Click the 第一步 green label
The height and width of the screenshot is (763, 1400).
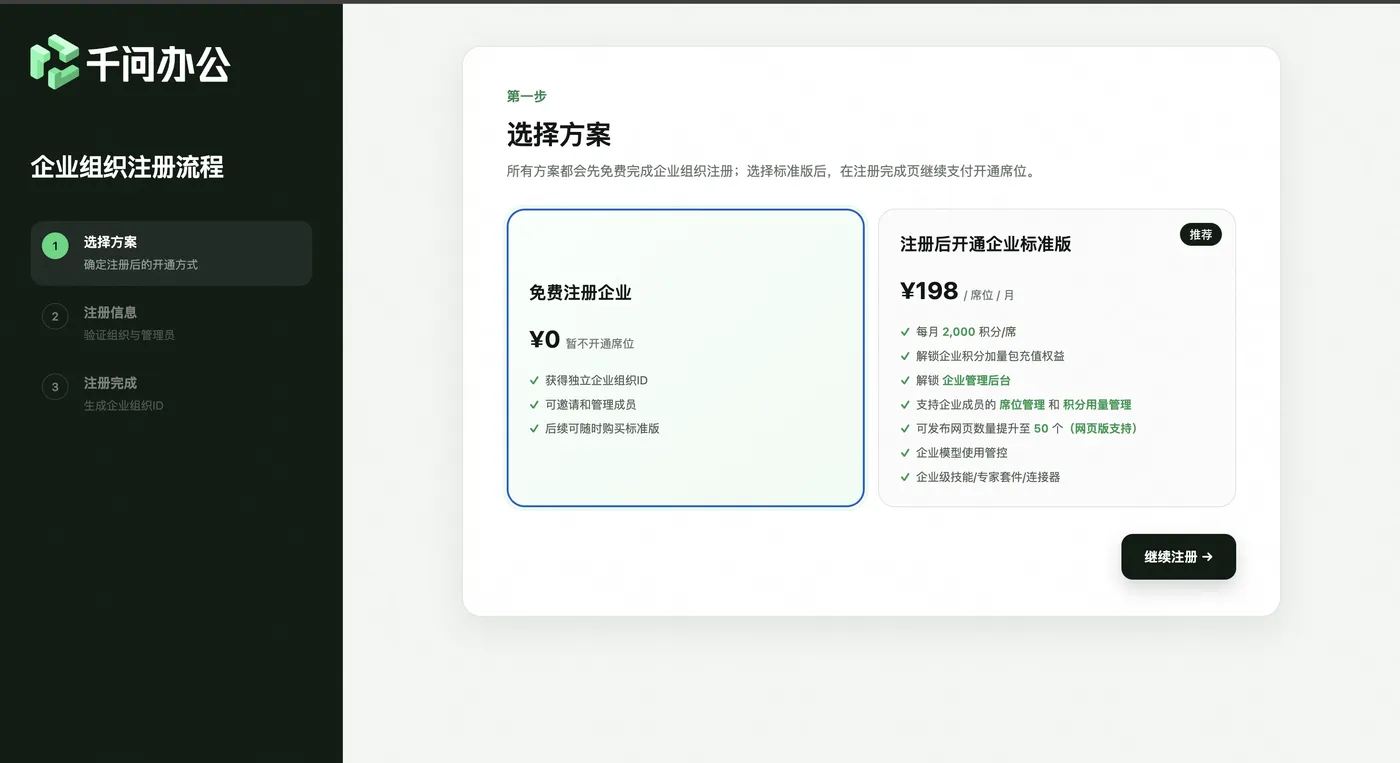point(527,96)
